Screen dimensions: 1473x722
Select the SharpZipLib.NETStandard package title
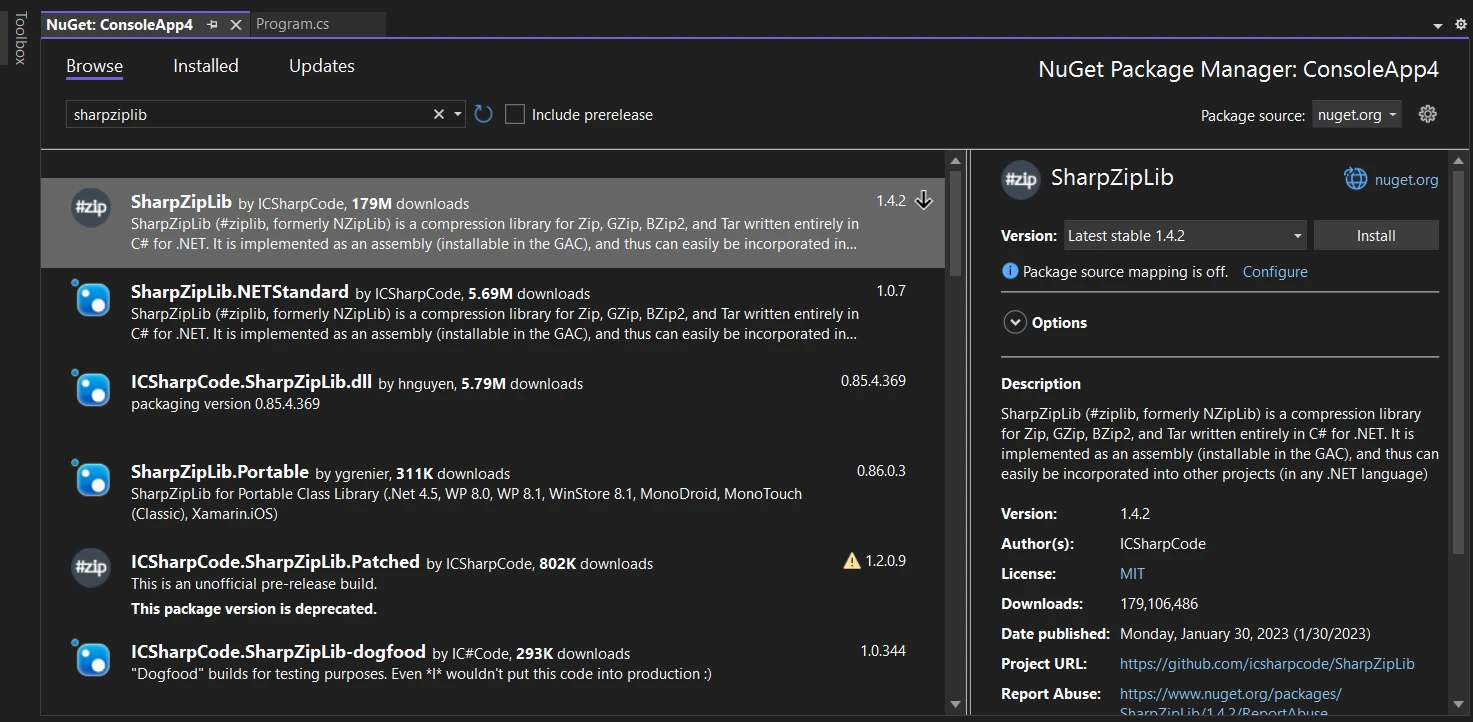(x=239, y=292)
